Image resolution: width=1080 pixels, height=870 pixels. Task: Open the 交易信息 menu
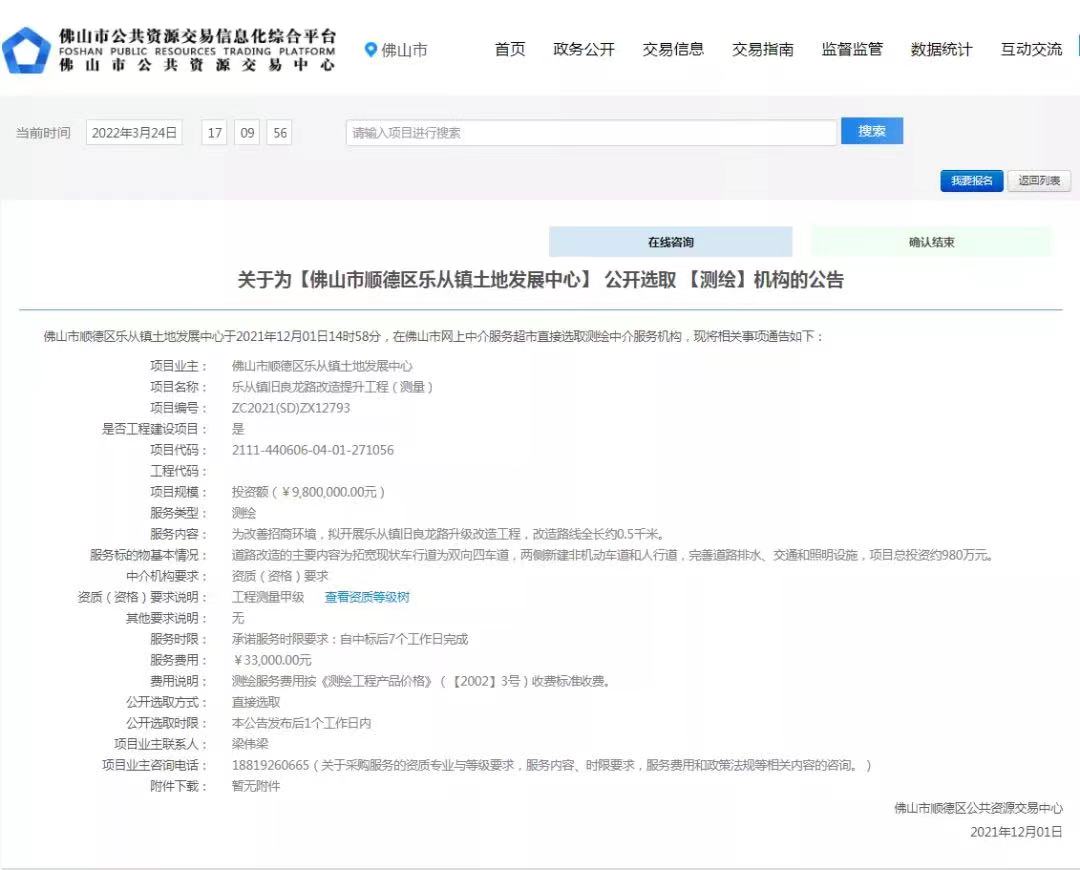pos(673,49)
